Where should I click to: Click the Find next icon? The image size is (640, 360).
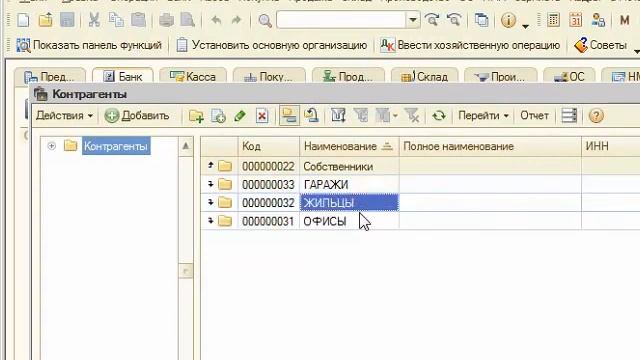[x=432, y=20]
